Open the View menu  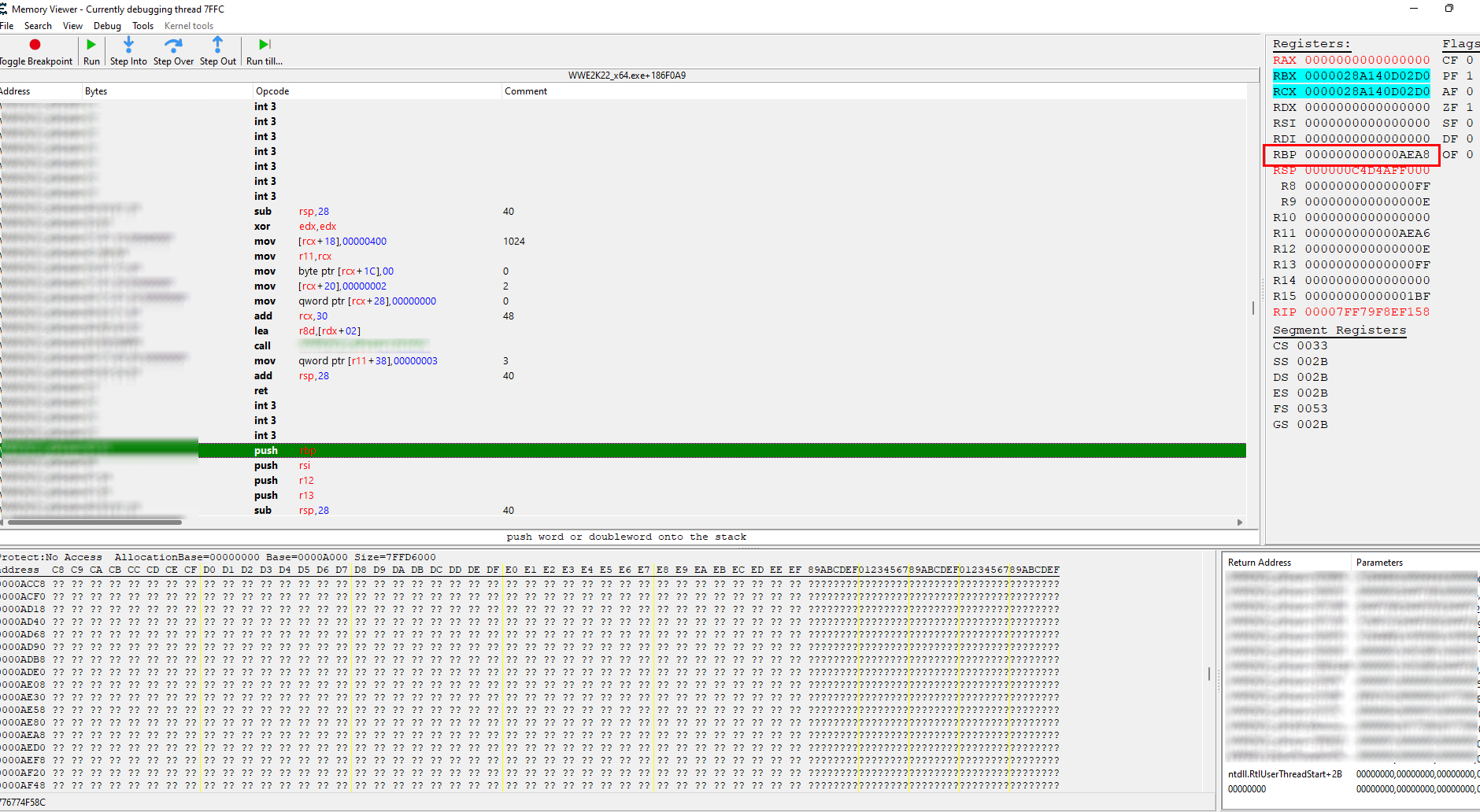click(x=72, y=26)
